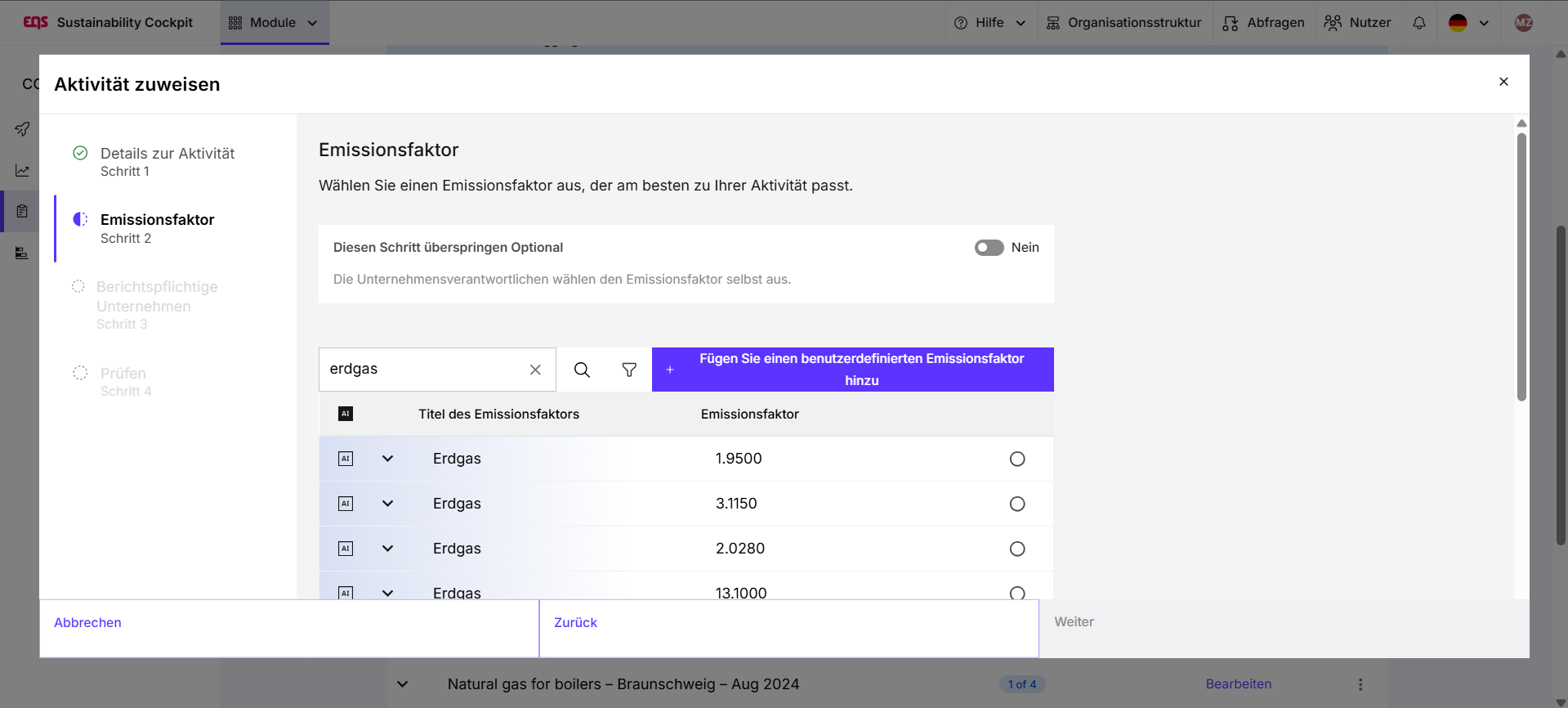The width and height of the screenshot is (1568, 708).
Task: Toggle the skip this step switch
Action: [989, 248]
